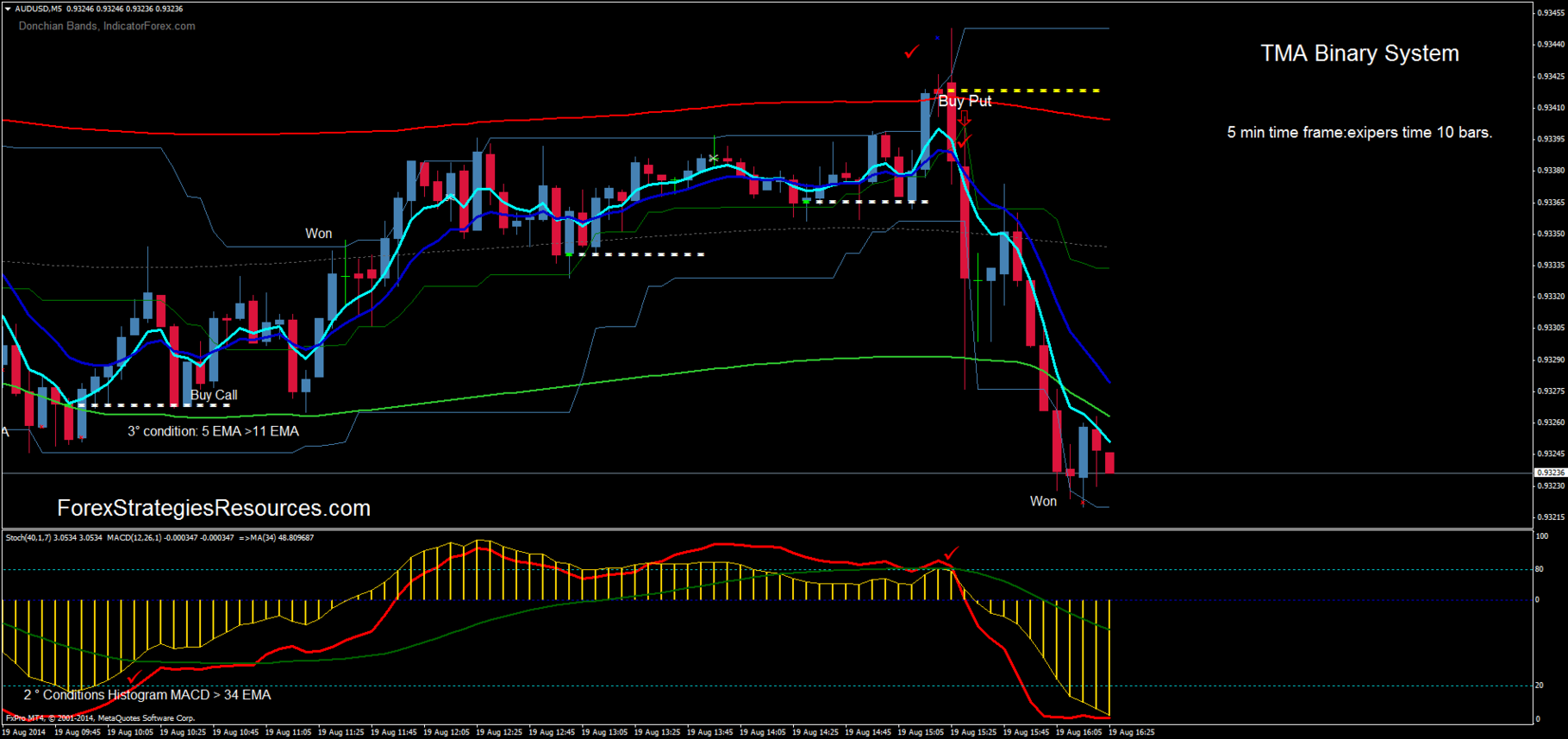
Task: Click price axis value 0.93425
Action: point(1551,77)
